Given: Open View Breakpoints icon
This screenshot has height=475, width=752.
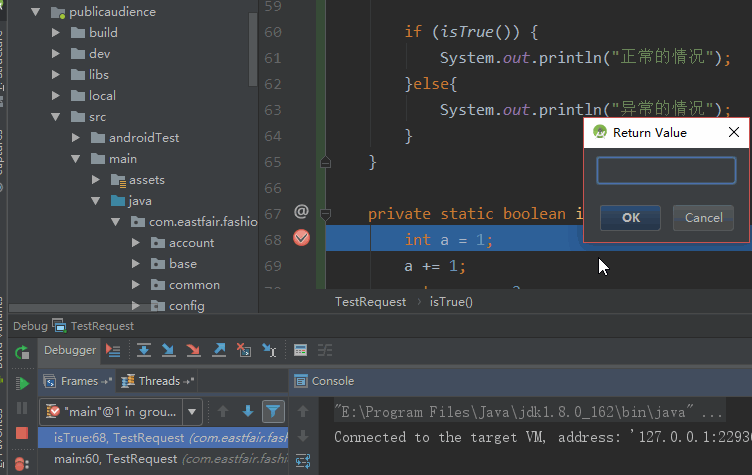Looking at the screenshot, I should (x=22, y=464).
